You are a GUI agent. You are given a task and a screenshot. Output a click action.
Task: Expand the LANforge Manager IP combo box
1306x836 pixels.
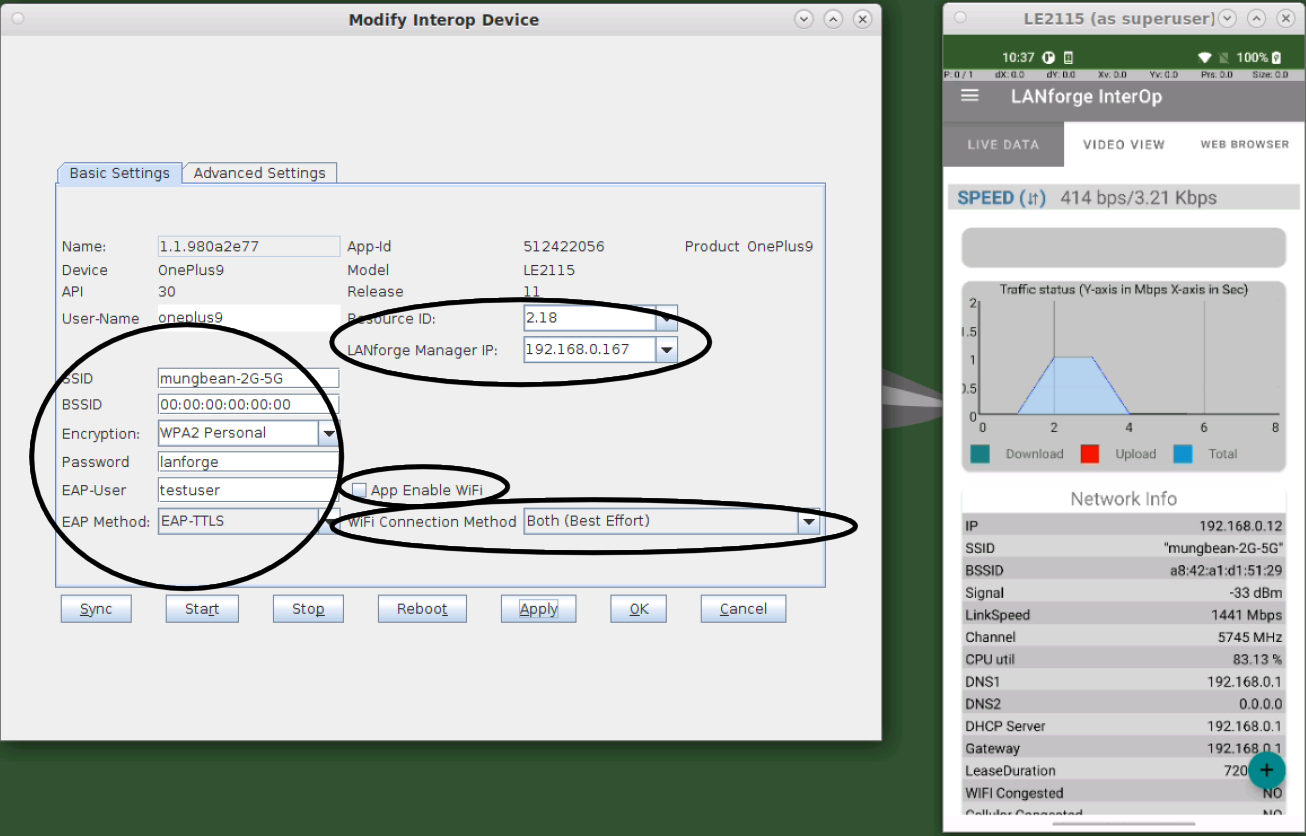[666, 350]
